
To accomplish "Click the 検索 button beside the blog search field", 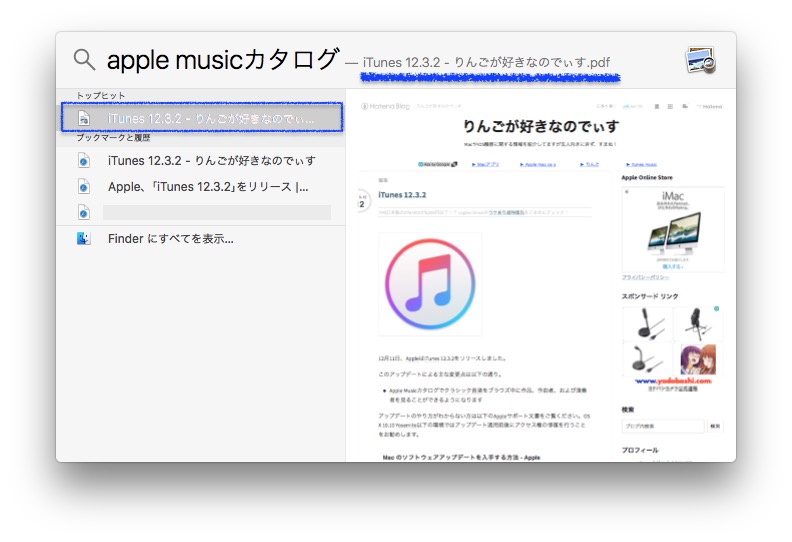I will pyautogui.click(x=715, y=426).
